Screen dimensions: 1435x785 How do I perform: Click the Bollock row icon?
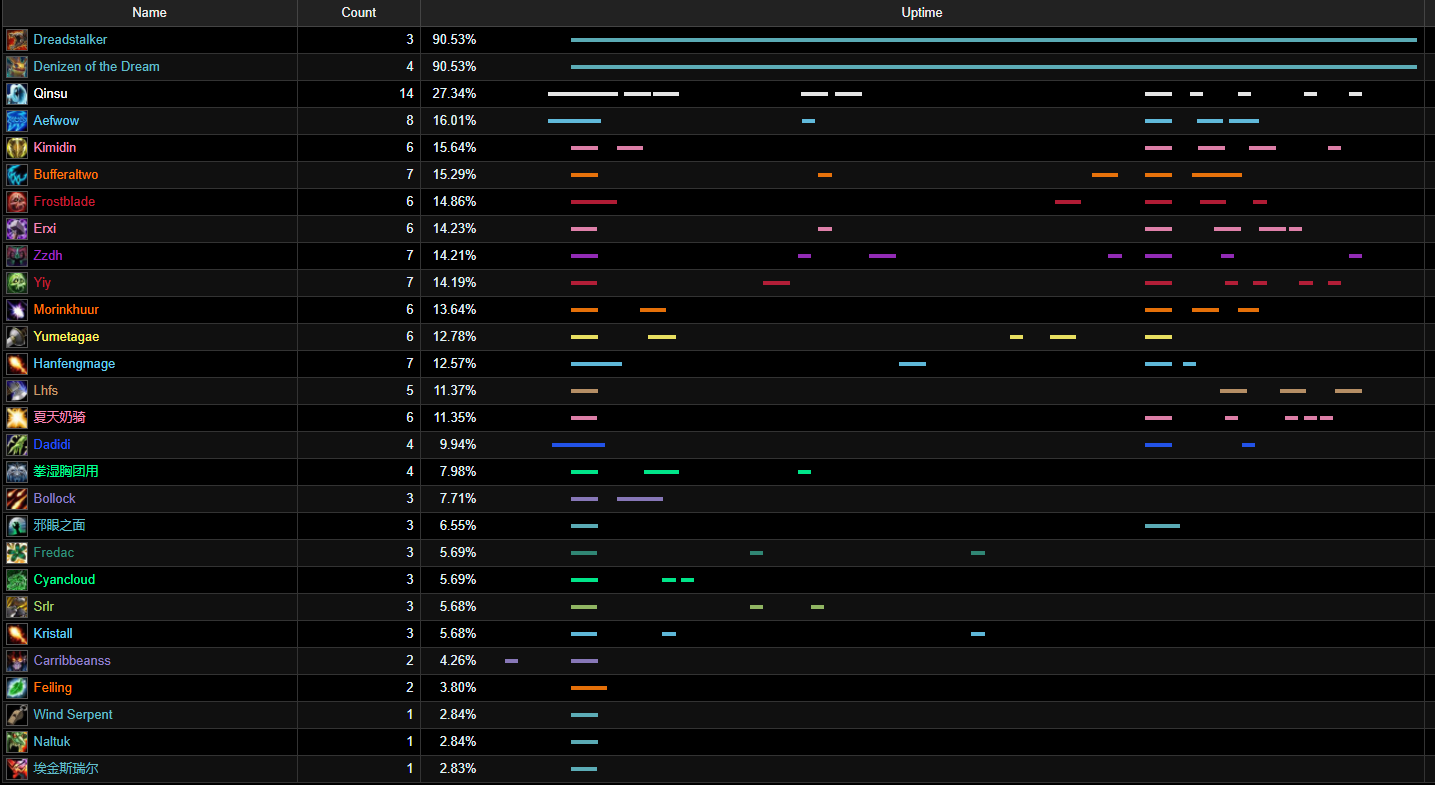pyautogui.click(x=17, y=499)
